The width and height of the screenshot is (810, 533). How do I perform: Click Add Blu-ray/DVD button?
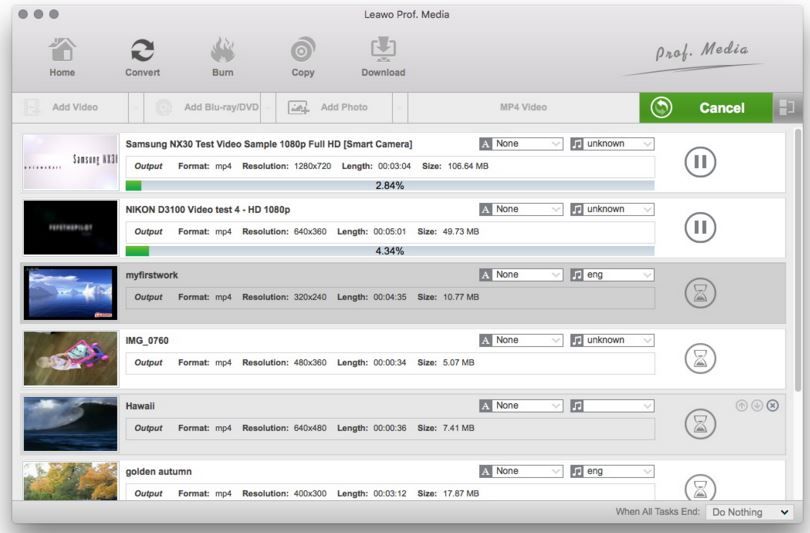click(202, 107)
